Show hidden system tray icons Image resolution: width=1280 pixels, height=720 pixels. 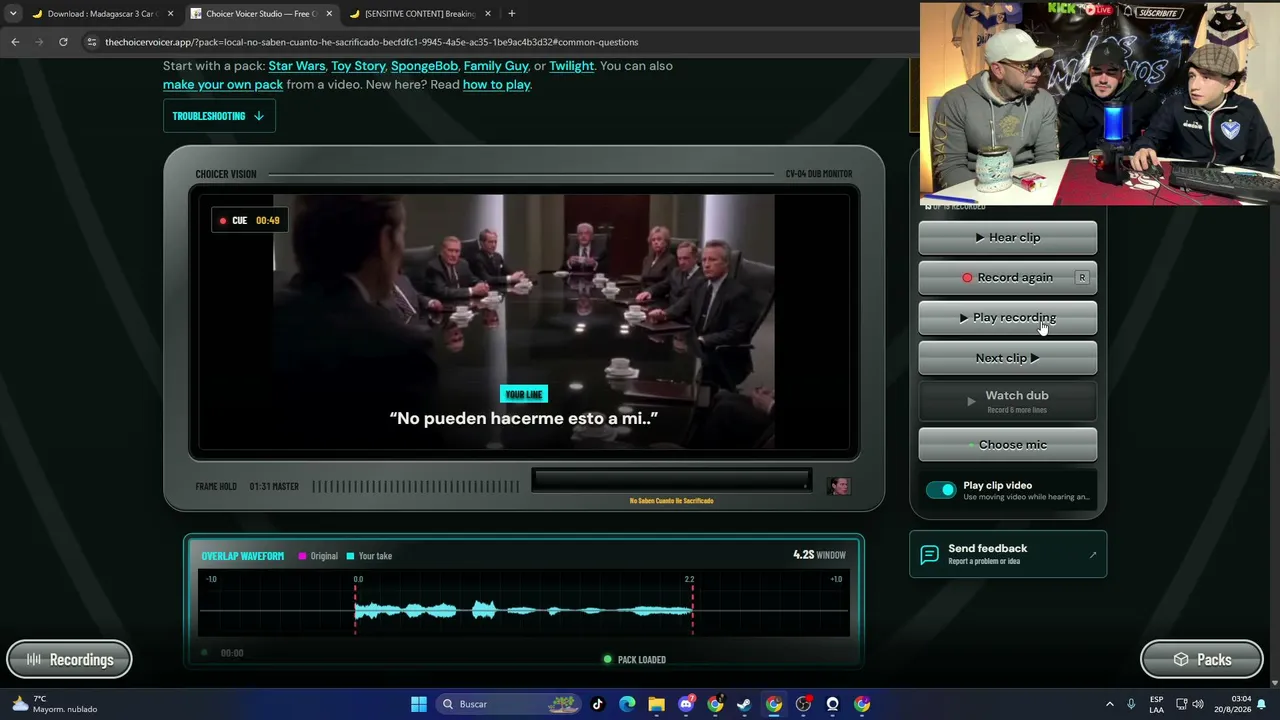point(1109,704)
